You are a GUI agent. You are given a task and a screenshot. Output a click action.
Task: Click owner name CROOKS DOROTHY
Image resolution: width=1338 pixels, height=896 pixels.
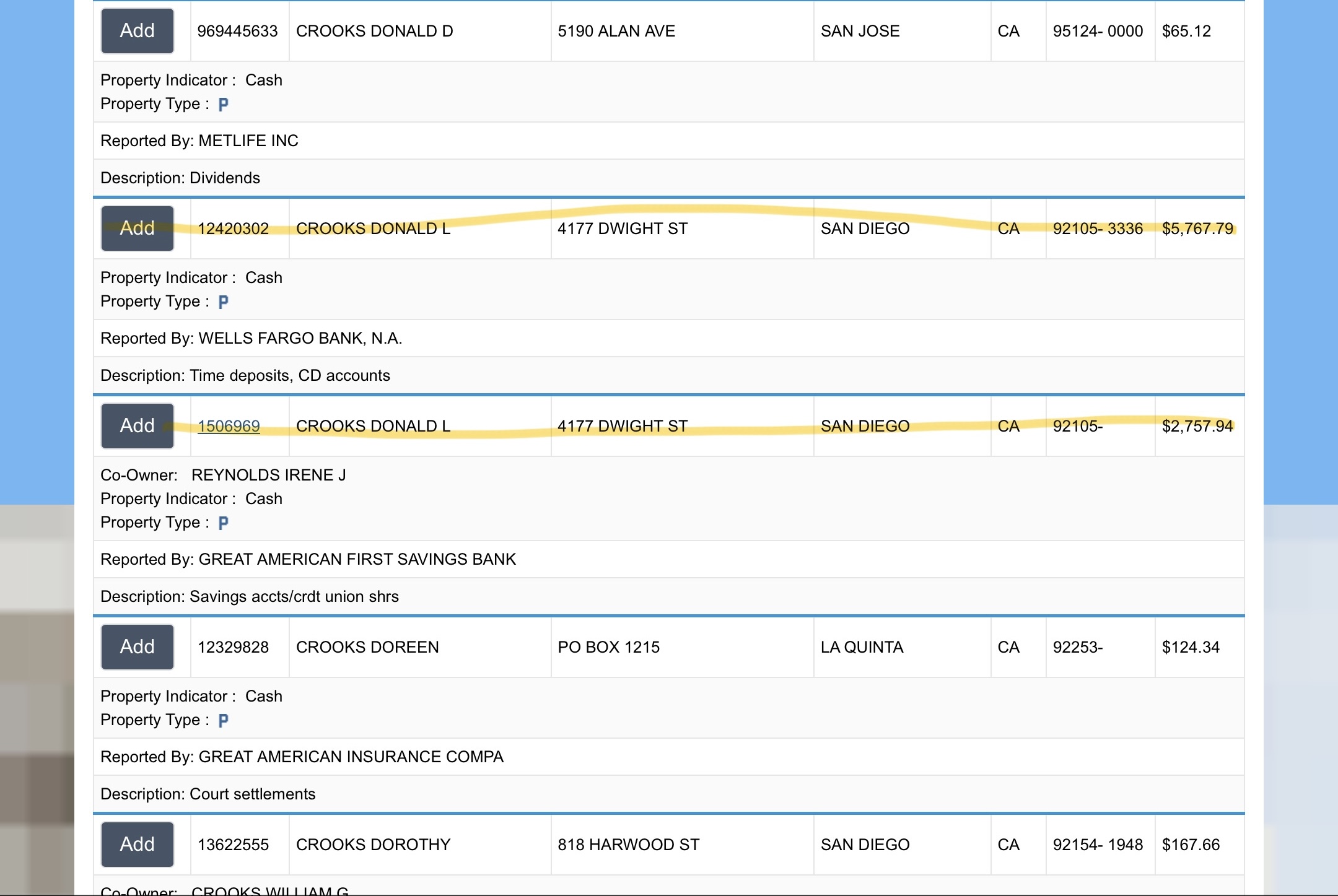[x=373, y=845]
